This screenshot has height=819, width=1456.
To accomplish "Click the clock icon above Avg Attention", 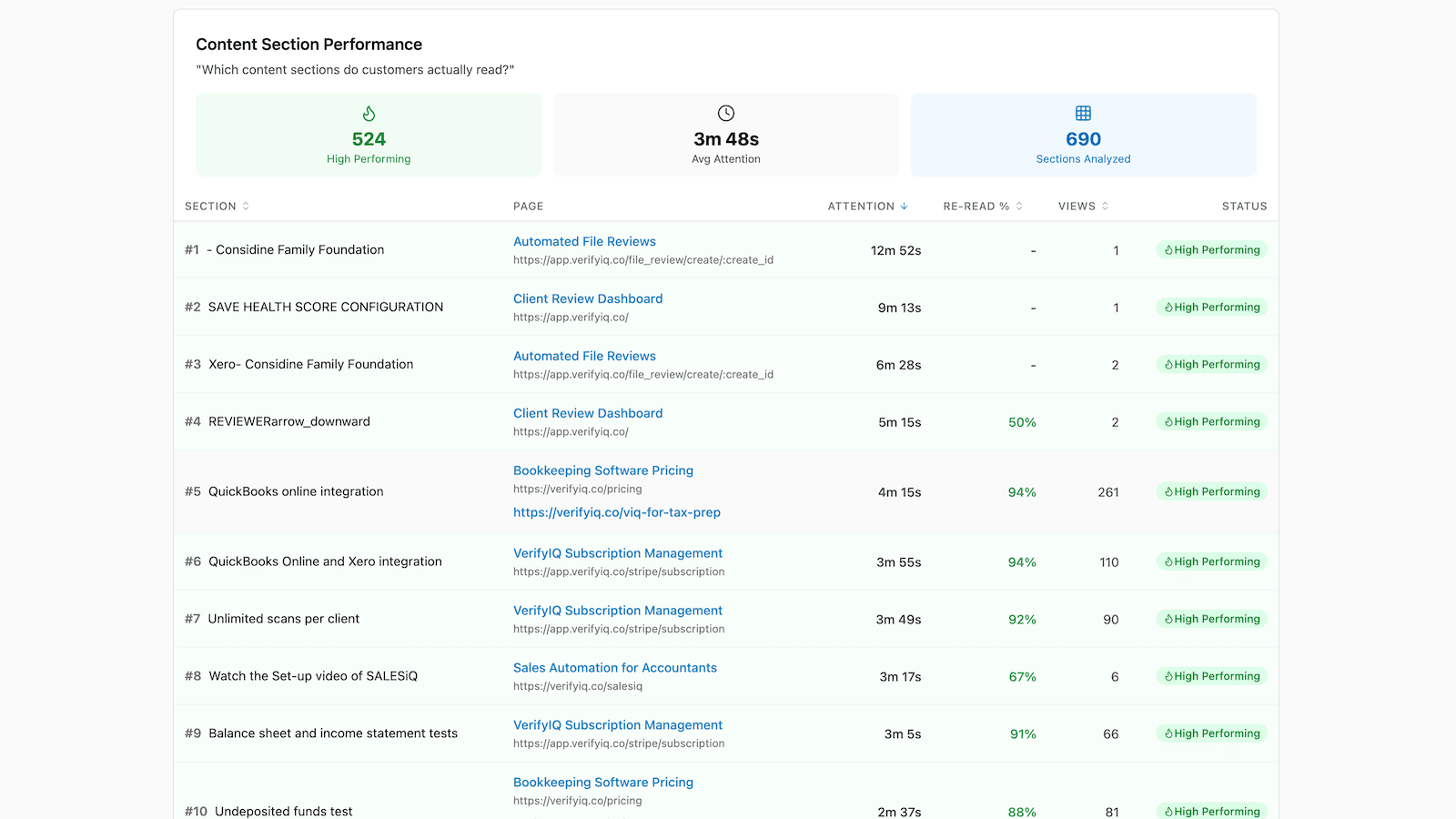I will (726, 113).
